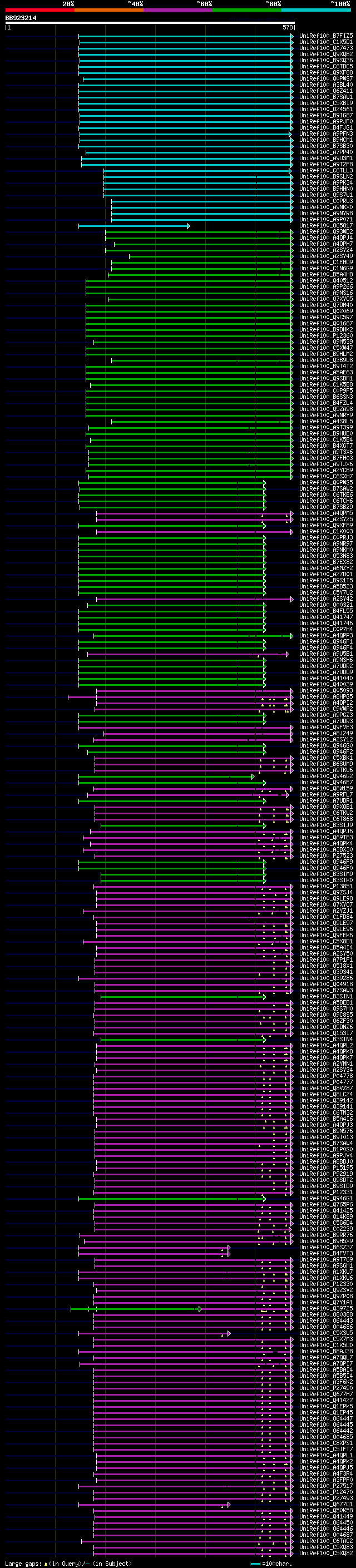Open hit UniRef100_Q40512

click(326, 280)
